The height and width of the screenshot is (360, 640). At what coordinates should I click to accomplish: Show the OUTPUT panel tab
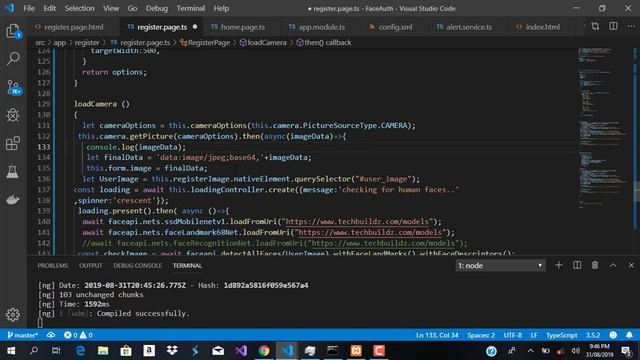click(x=91, y=265)
